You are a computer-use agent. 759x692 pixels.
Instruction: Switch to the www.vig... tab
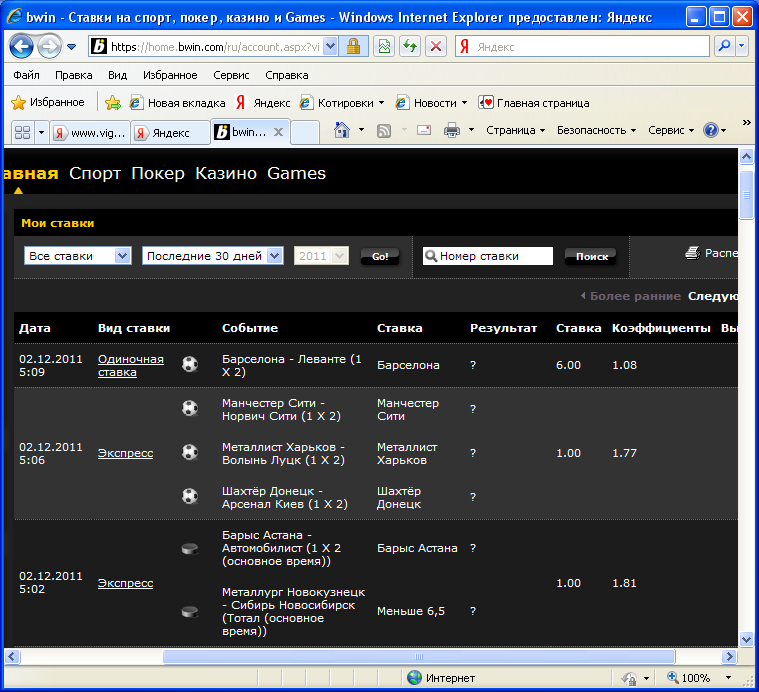90,133
